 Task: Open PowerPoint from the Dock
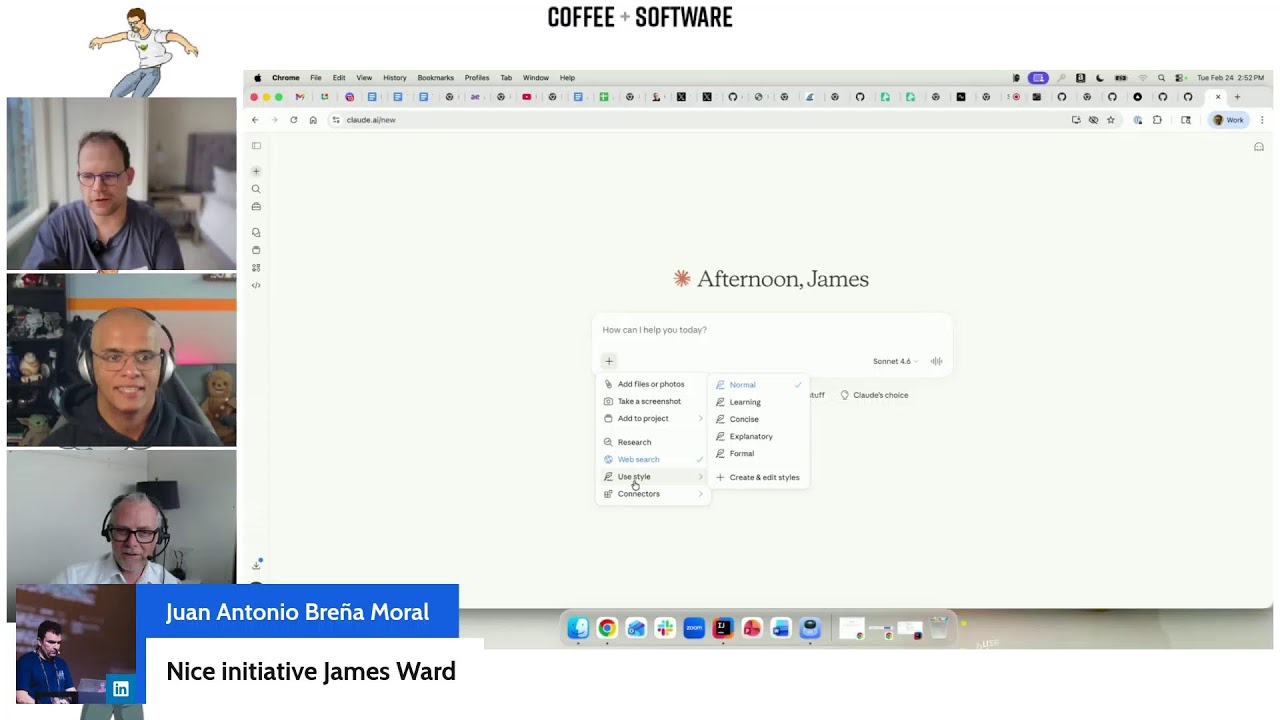pyautogui.click(x=752, y=628)
